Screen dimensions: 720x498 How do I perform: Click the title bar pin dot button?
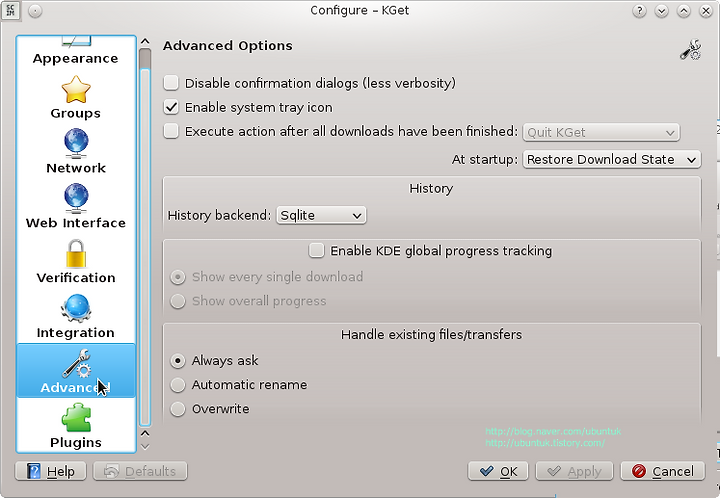35,11
